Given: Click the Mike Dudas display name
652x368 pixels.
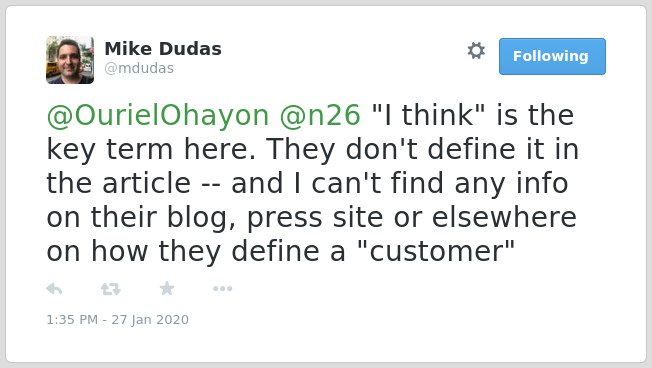Looking at the screenshot, I should [163, 49].
